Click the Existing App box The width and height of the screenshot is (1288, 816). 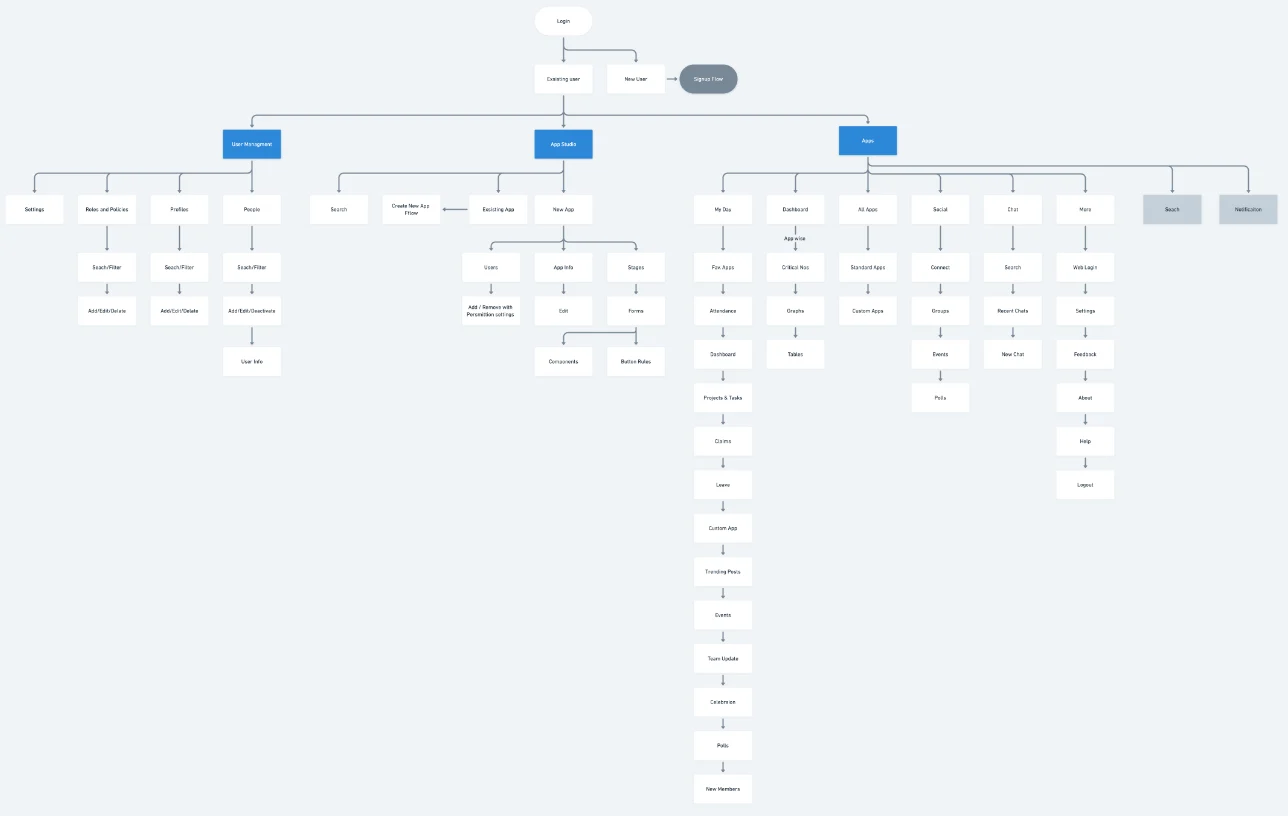point(498,209)
